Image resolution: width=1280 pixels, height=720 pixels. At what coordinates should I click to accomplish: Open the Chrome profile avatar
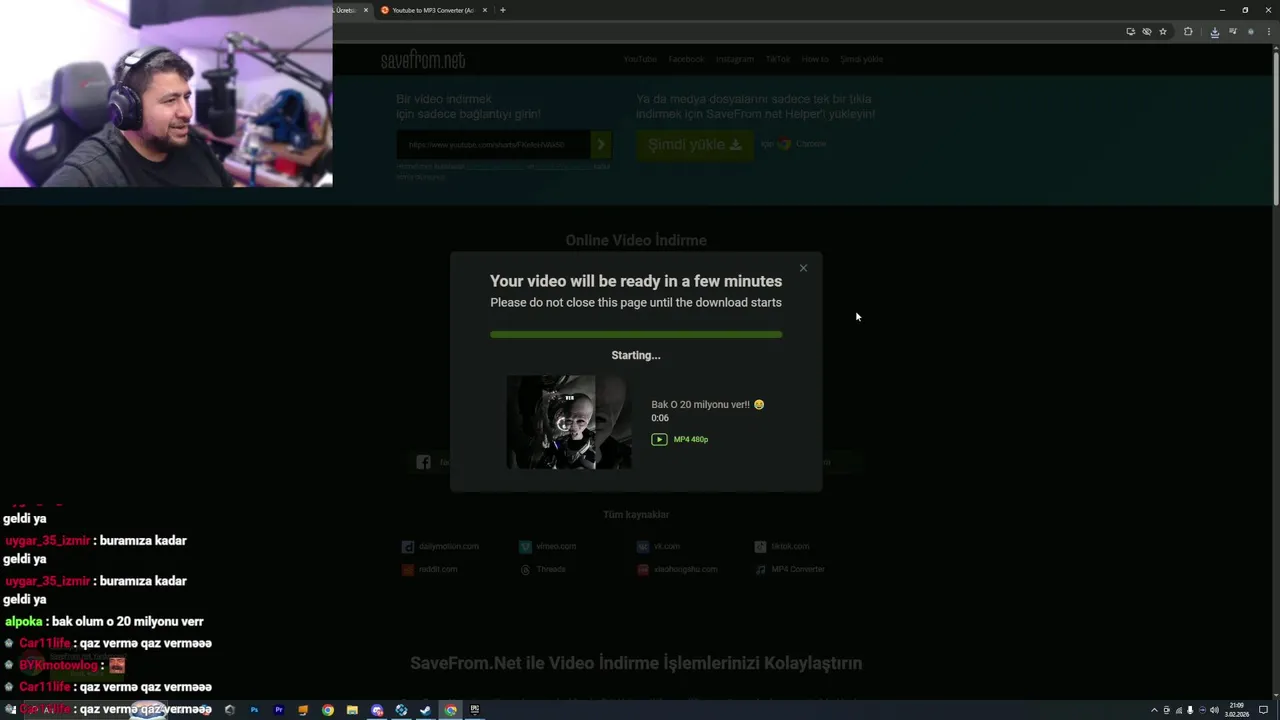(x=1250, y=32)
